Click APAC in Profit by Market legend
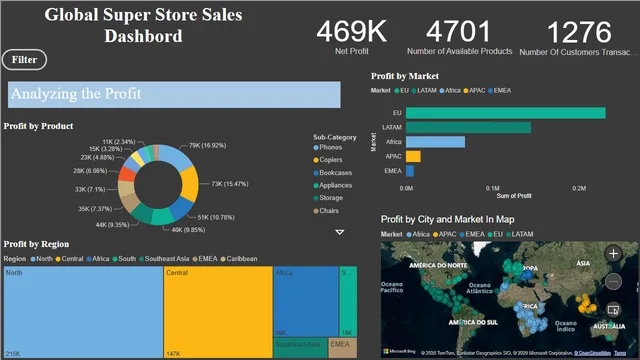 (x=474, y=91)
